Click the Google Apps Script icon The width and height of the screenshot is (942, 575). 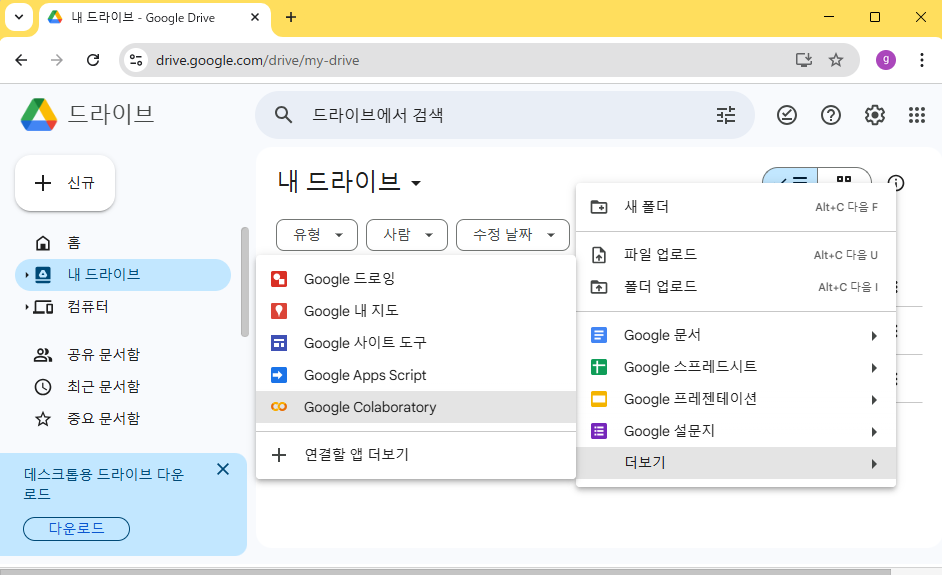279,375
